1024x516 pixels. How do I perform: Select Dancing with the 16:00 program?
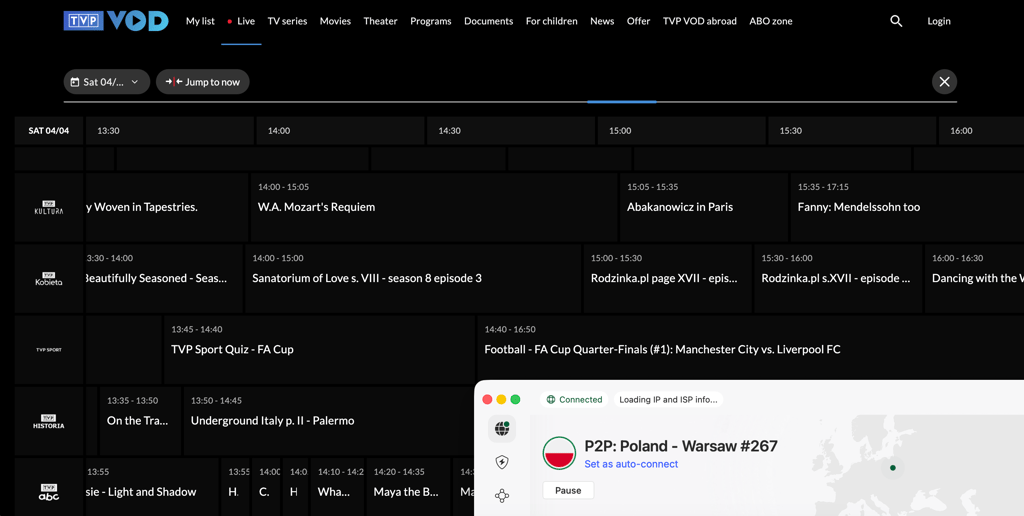(974, 278)
